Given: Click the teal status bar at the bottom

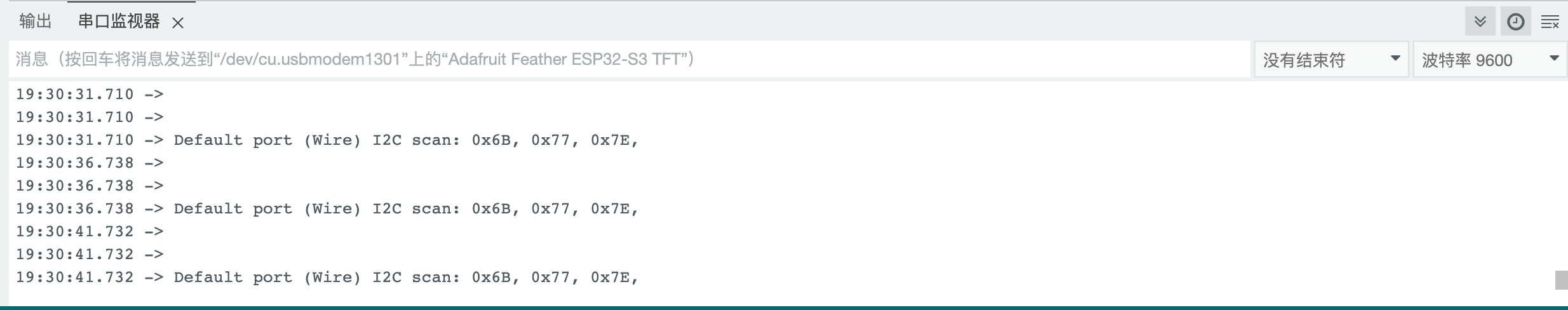Looking at the screenshot, I should click(784, 307).
